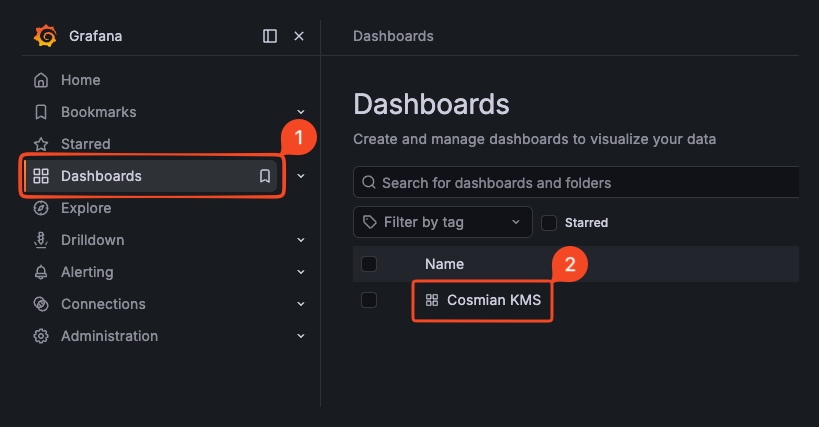Toggle the sidebar dock icon
Screen dimensions: 819x427
click(x=270, y=36)
